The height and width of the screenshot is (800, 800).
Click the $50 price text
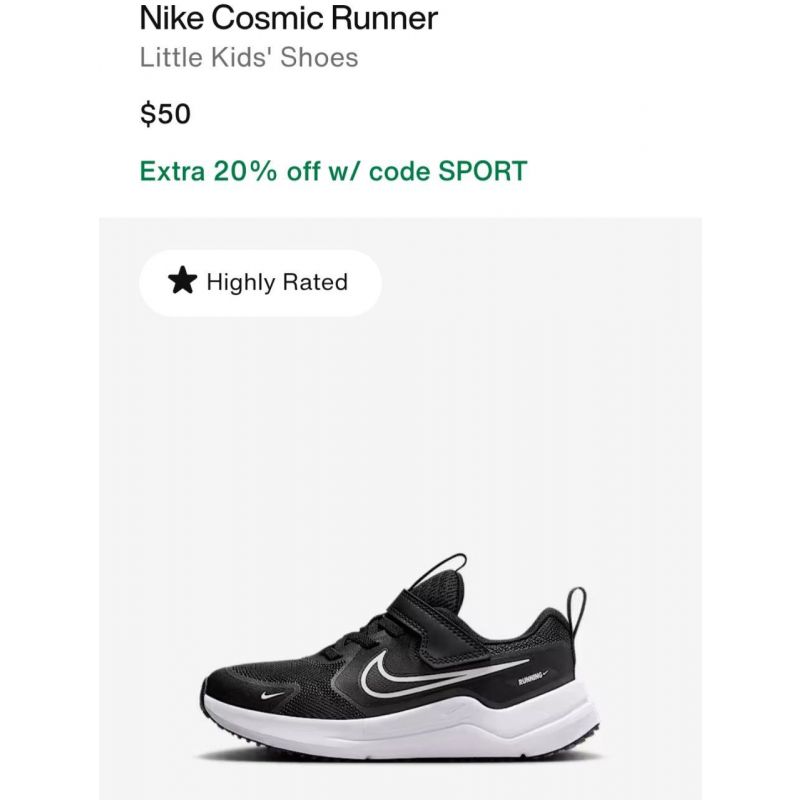165,113
